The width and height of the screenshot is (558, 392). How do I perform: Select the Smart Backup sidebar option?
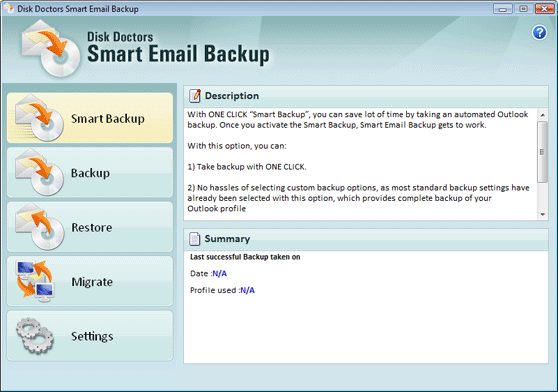[x=90, y=118]
